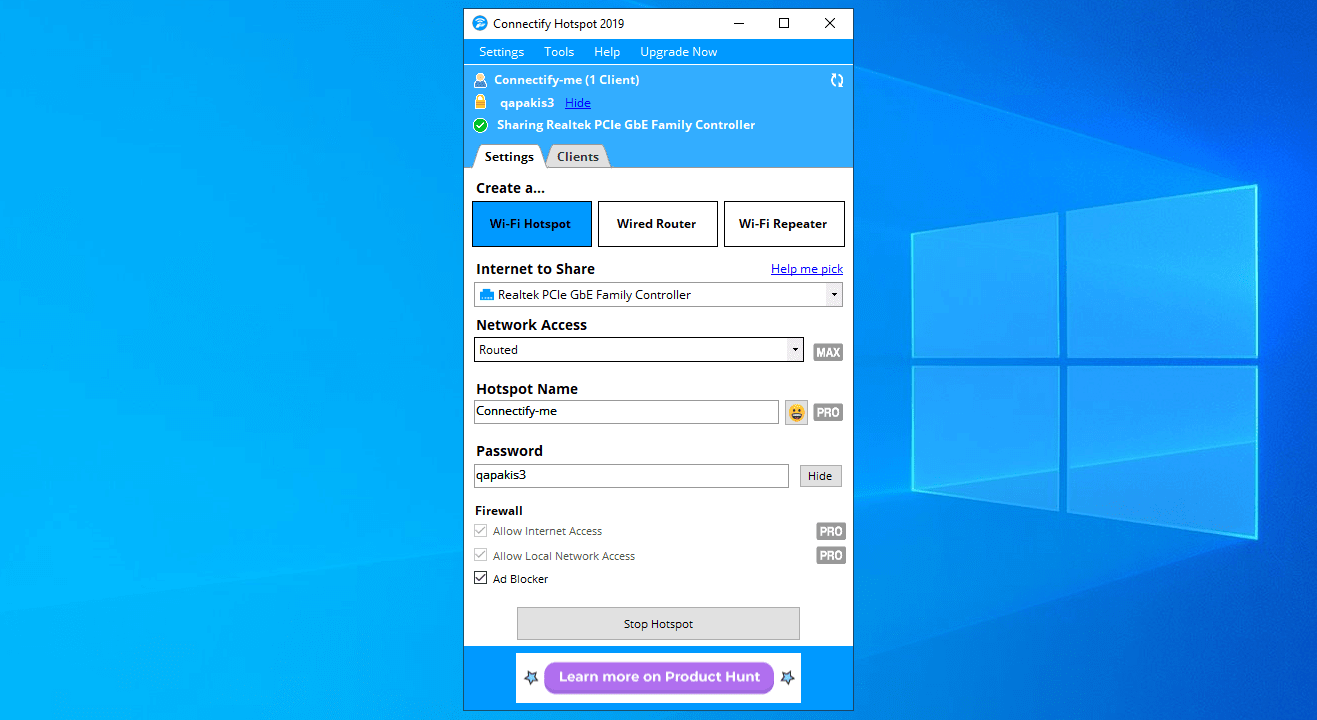Image resolution: width=1317 pixels, height=720 pixels.
Task: Click the ethernet adapter icon in Internet dropdown
Action: click(x=487, y=295)
